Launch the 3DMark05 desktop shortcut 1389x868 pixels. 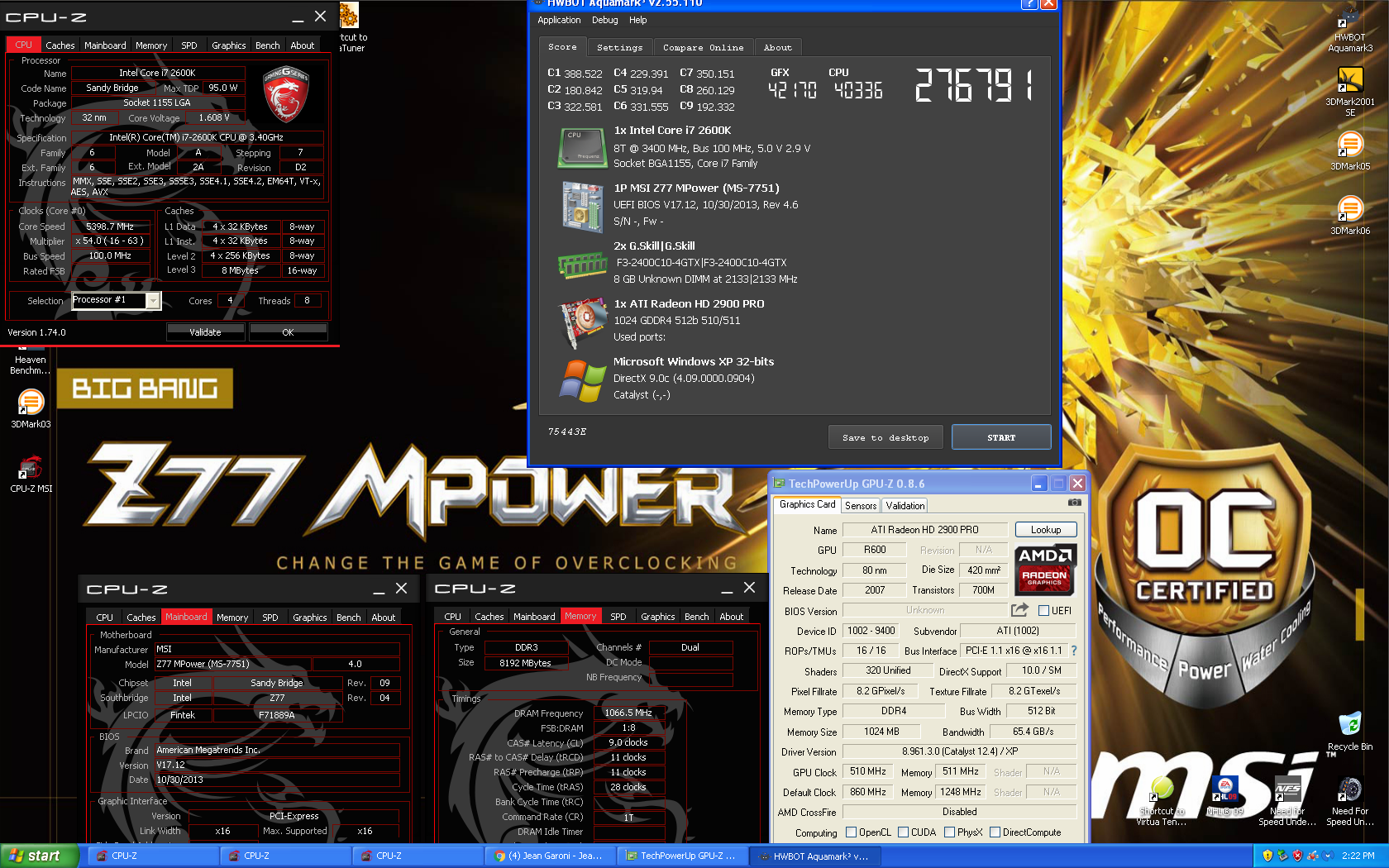1349,150
